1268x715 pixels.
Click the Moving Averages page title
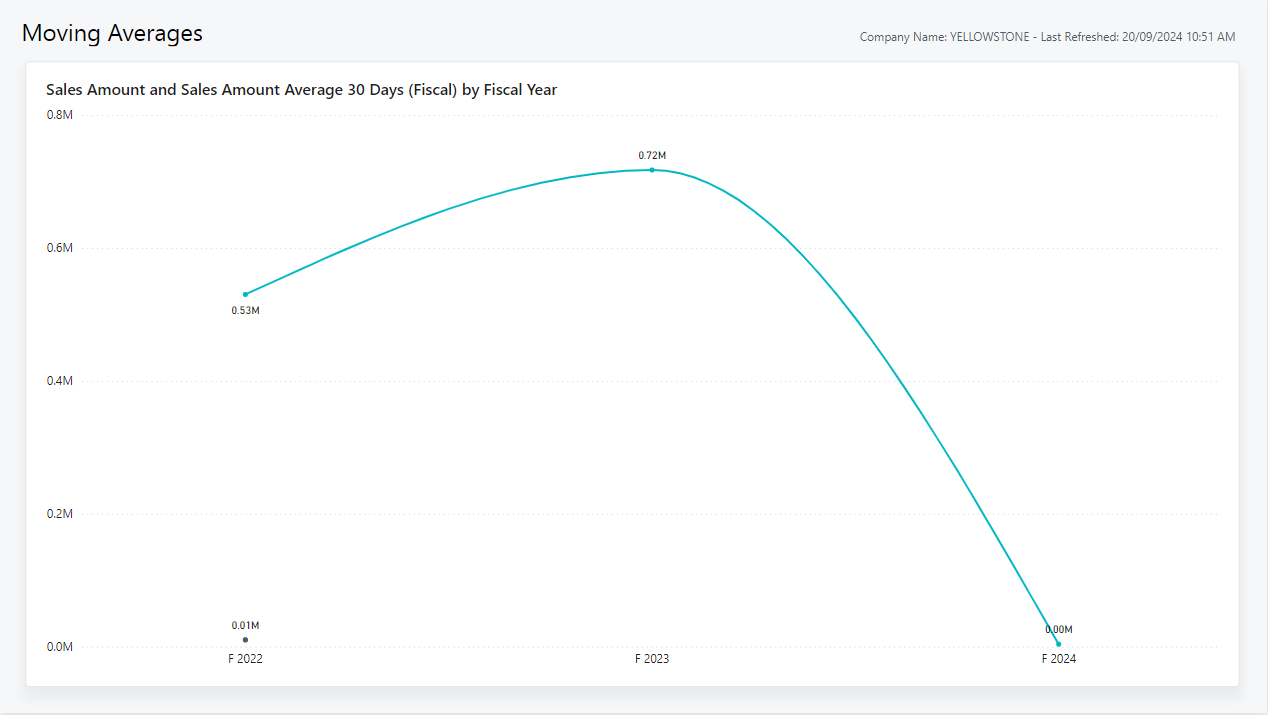112,33
